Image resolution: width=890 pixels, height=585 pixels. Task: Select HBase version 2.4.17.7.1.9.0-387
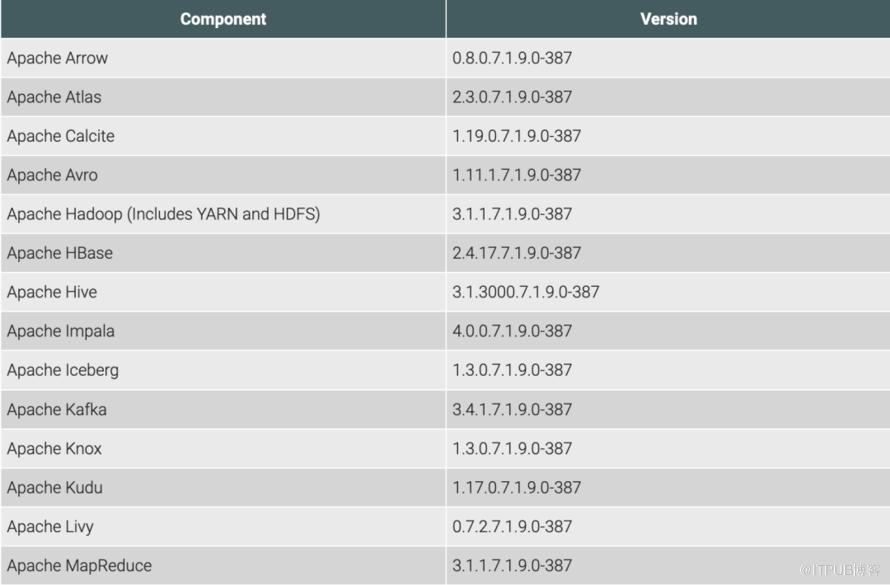[x=516, y=253]
